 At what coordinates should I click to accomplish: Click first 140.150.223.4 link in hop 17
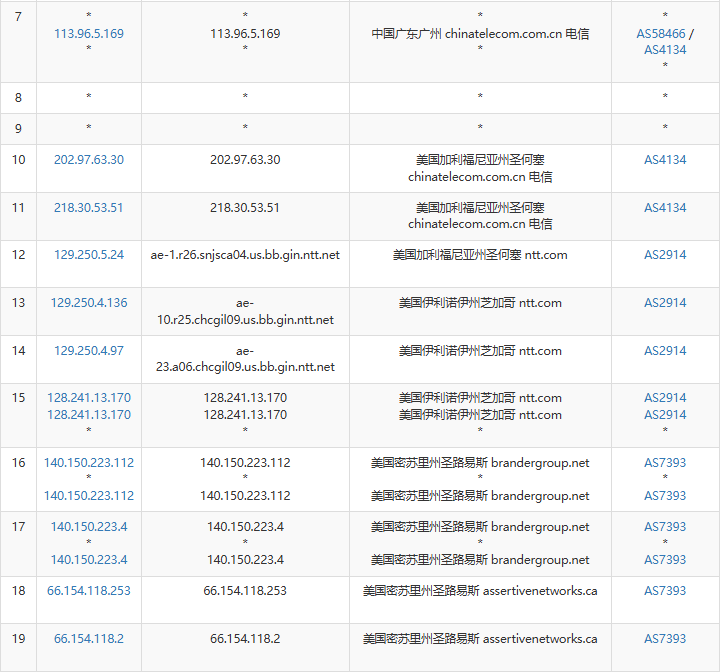(x=89, y=526)
